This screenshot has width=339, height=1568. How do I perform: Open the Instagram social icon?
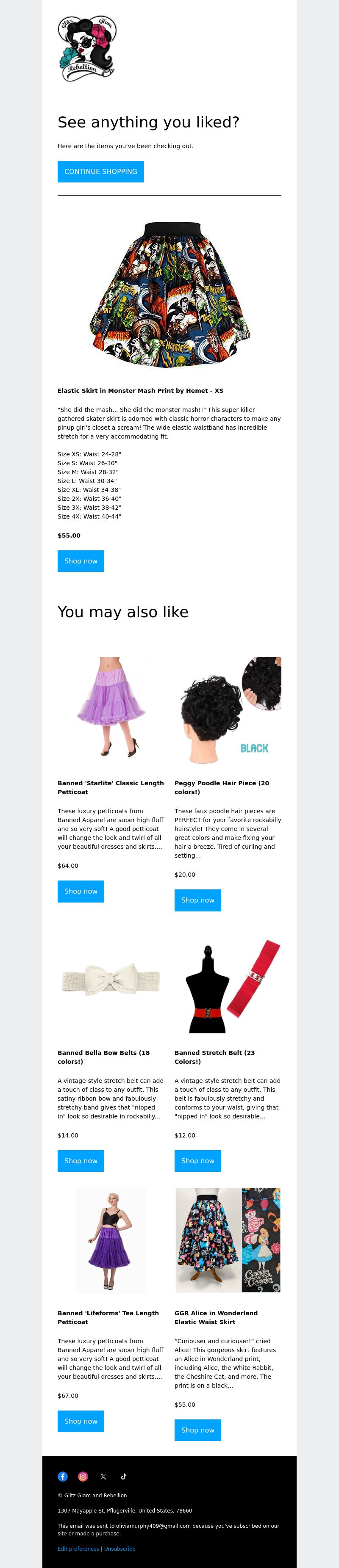(x=83, y=1476)
